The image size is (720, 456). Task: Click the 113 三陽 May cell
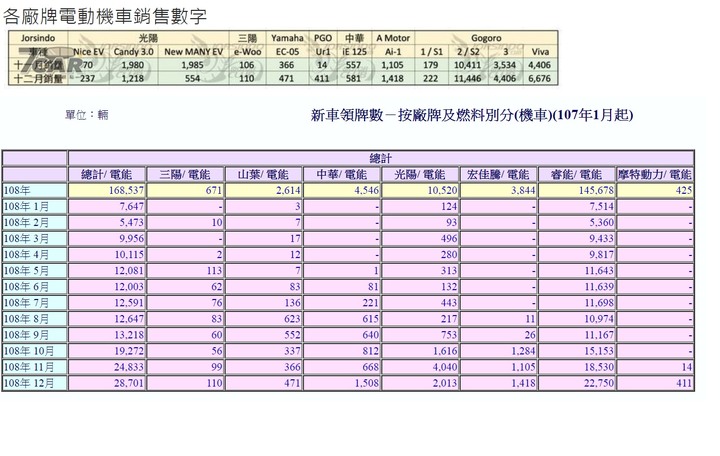tap(185, 270)
